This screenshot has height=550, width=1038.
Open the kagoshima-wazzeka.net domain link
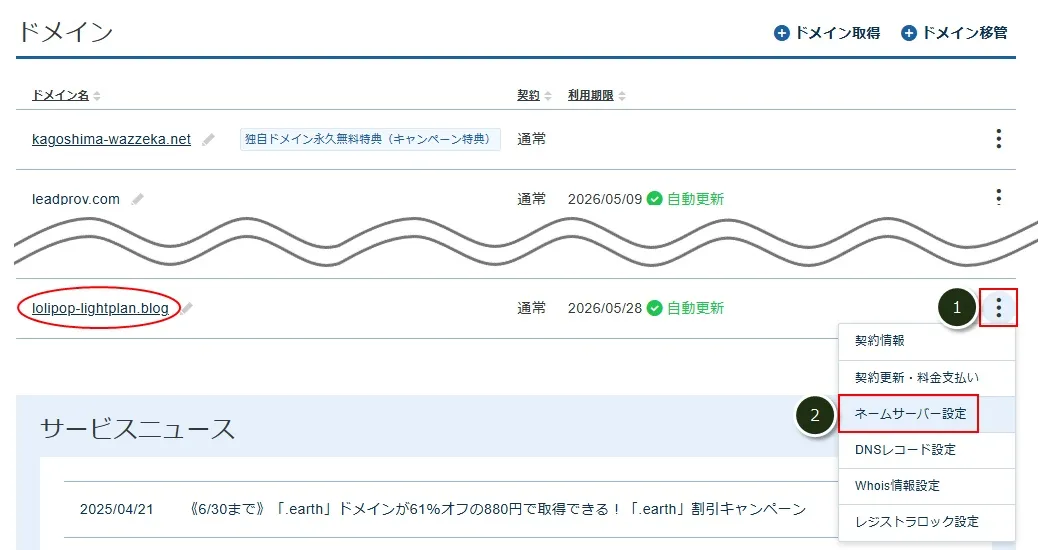[111, 139]
